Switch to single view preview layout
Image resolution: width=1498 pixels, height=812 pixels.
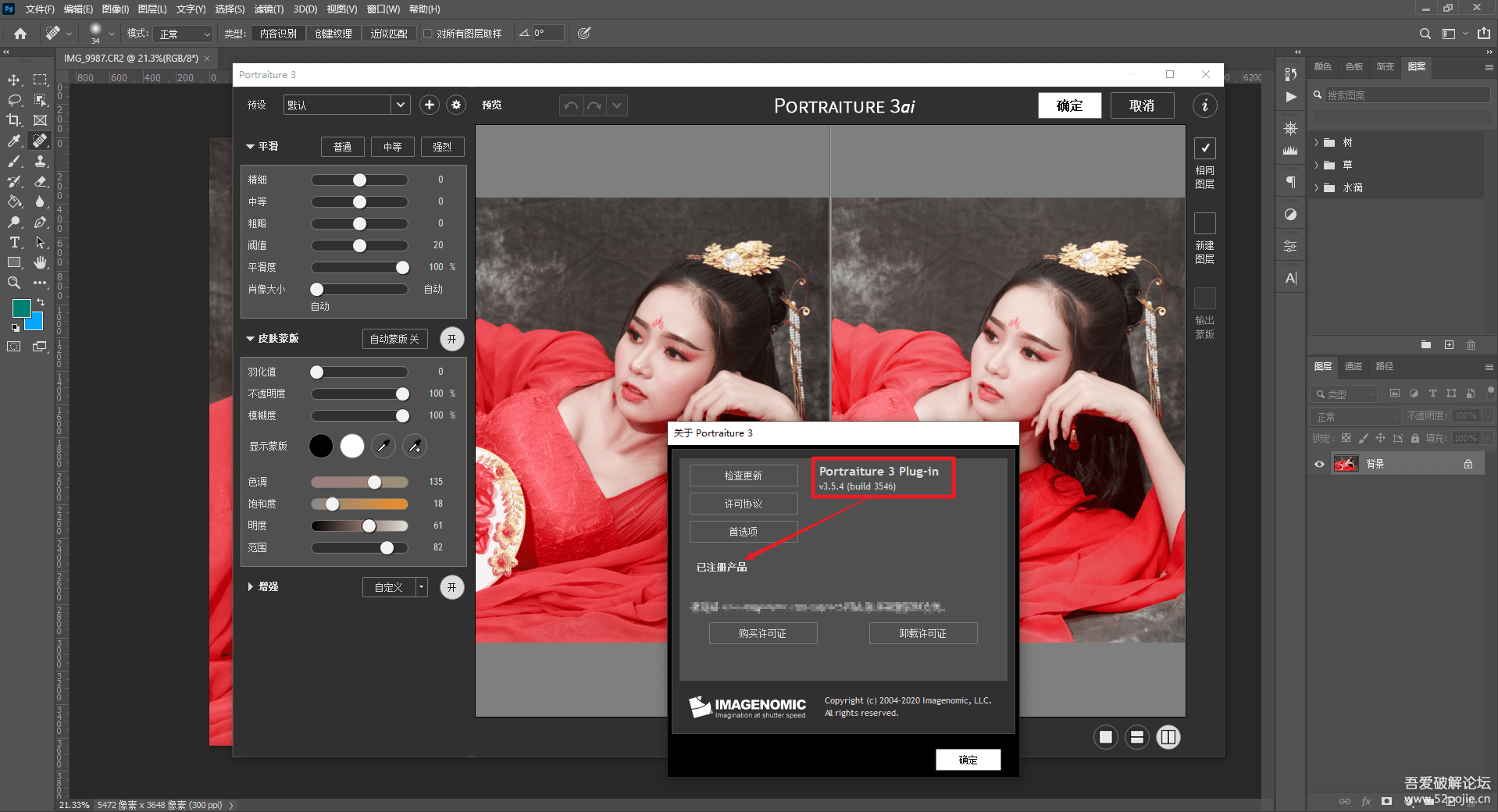[x=1105, y=737]
